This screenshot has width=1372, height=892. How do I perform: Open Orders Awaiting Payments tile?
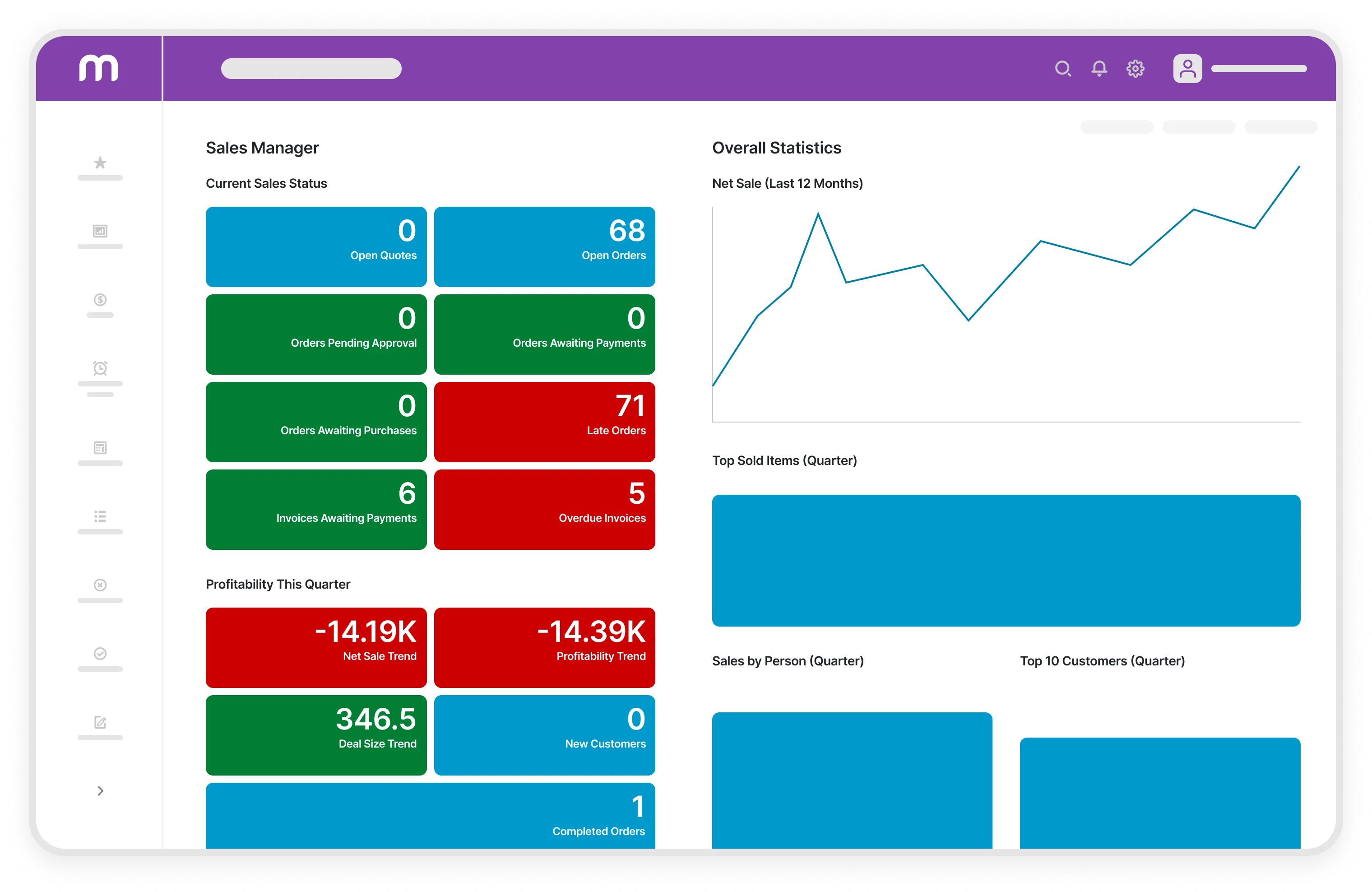(x=544, y=334)
